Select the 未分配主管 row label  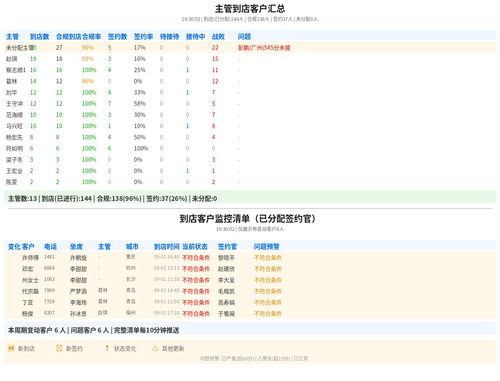(20, 48)
